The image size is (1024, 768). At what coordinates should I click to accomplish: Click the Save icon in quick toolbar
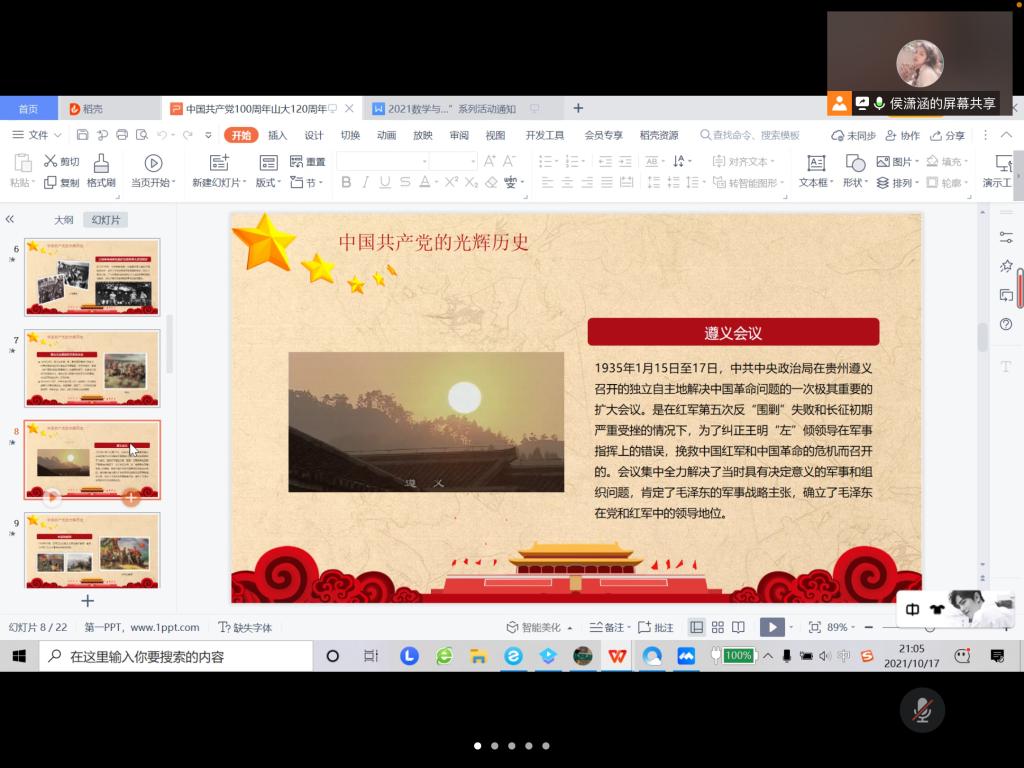coord(83,135)
